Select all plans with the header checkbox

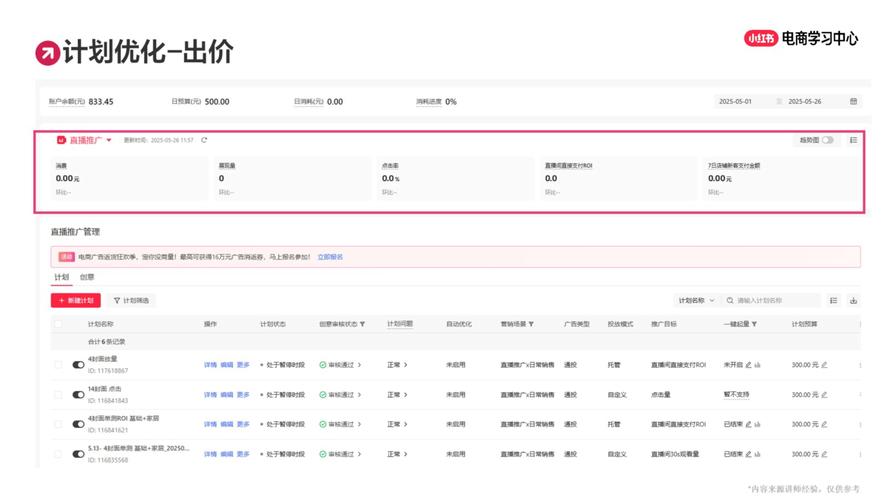pos(58,324)
